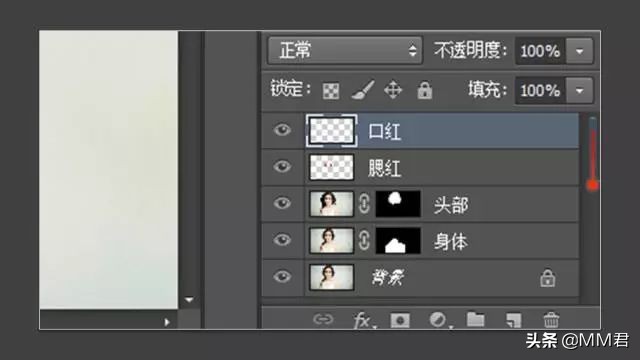This screenshot has height=360, width=640.
Task: Delete layer with the trash icon
Action: tap(551, 320)
